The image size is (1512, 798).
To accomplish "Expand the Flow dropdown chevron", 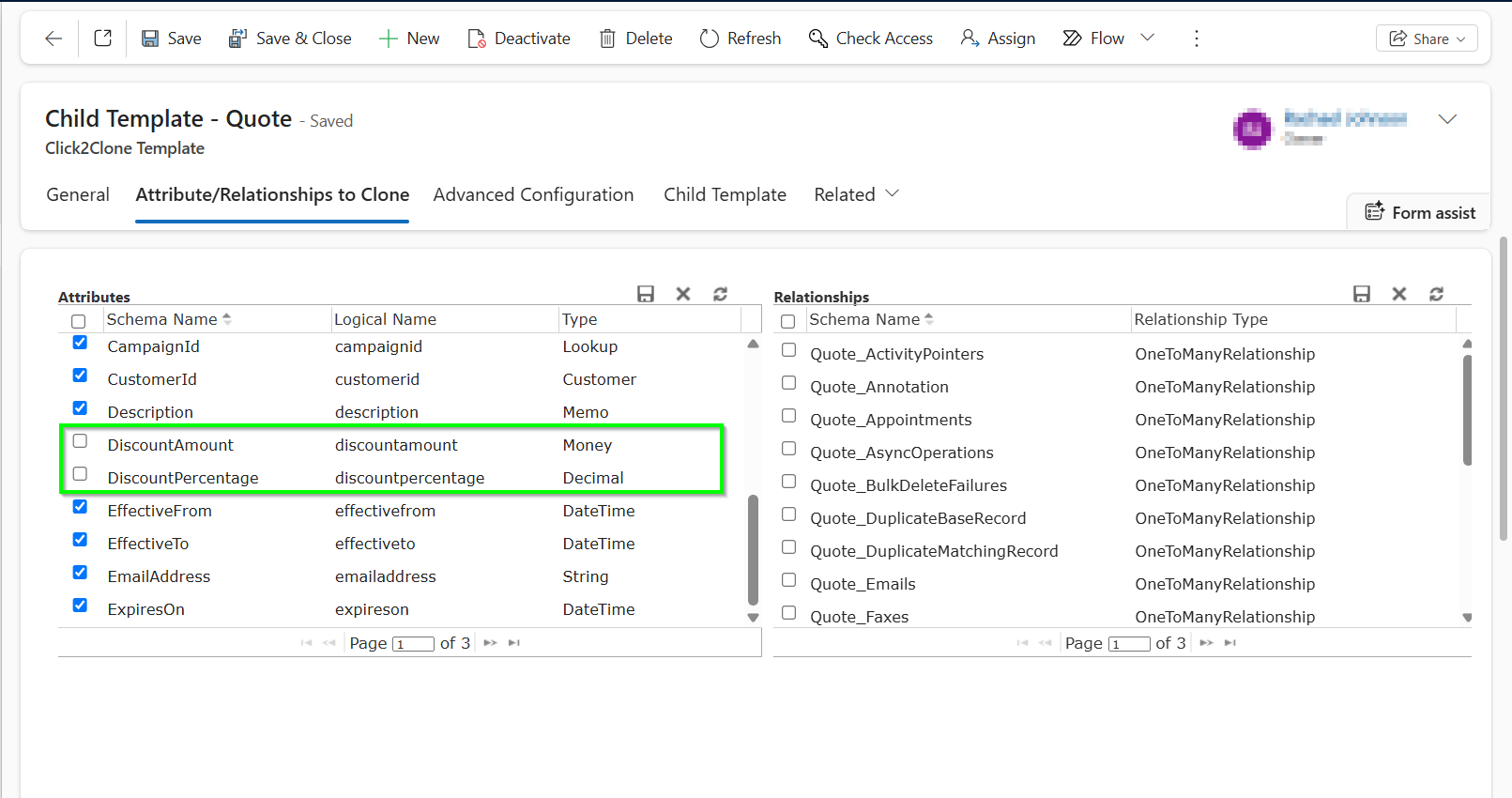I will tap(1147, 38).
